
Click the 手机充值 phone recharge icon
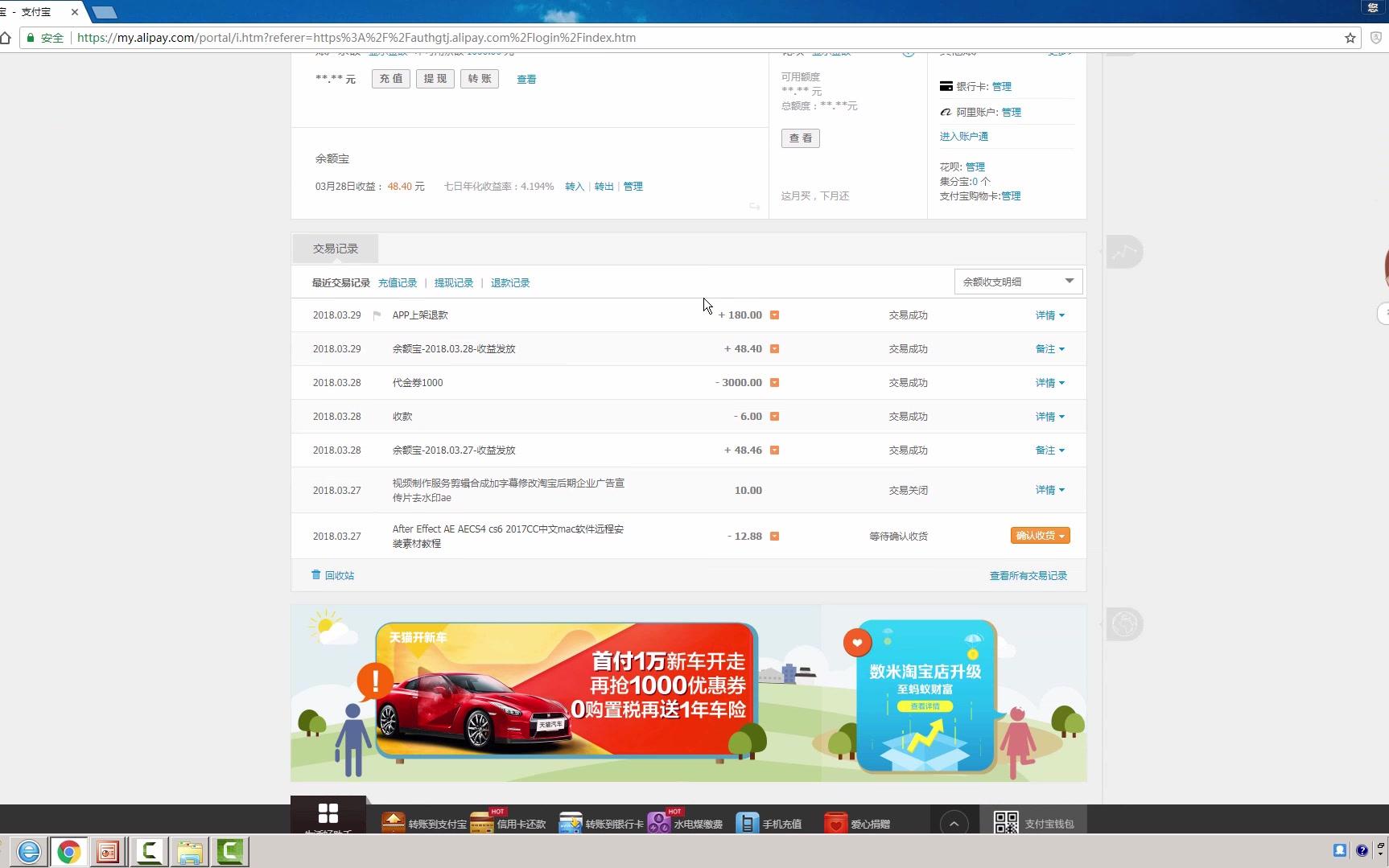[x=748, y=823]
